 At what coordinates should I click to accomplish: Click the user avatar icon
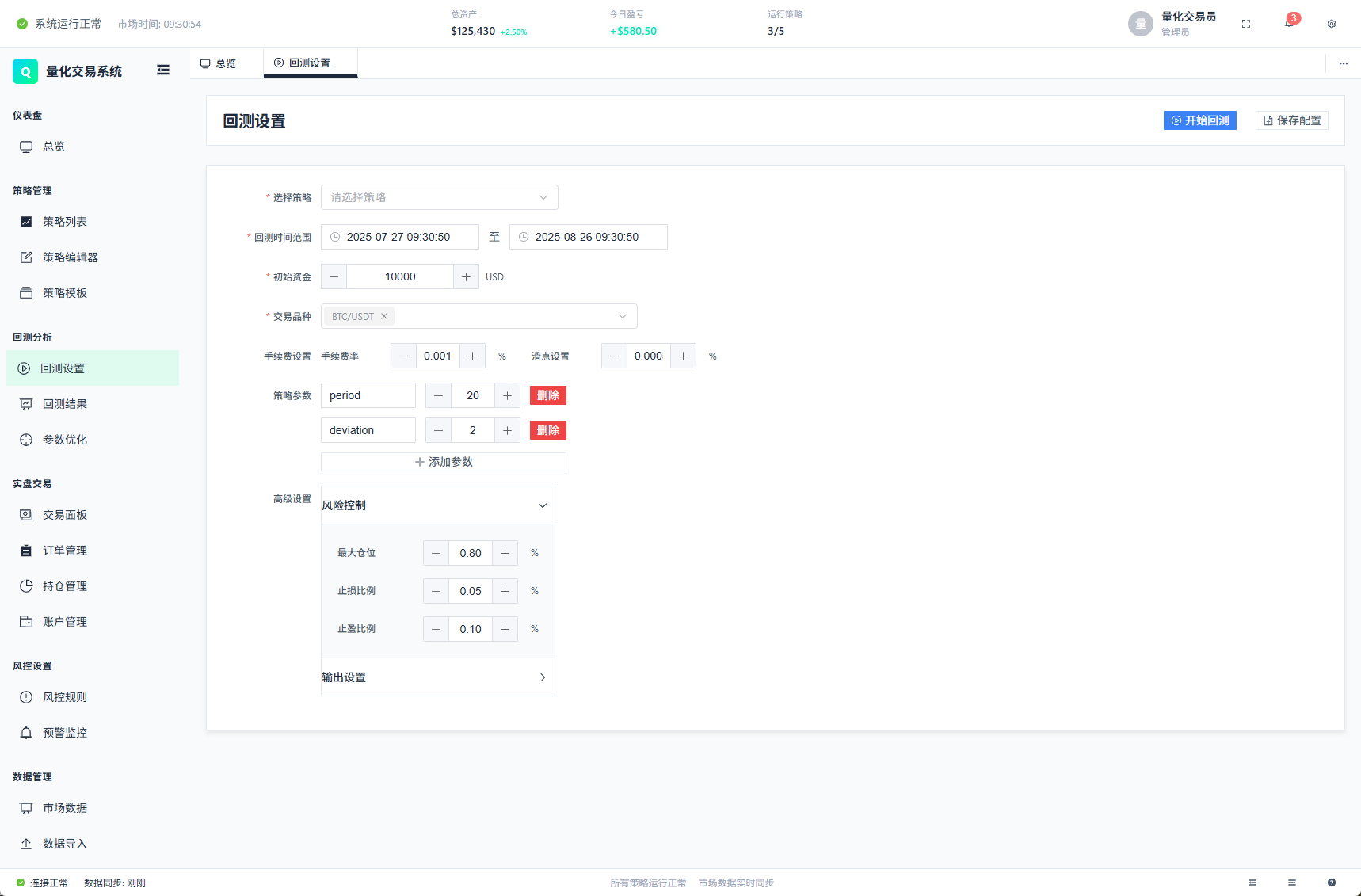pos(1141,24)
